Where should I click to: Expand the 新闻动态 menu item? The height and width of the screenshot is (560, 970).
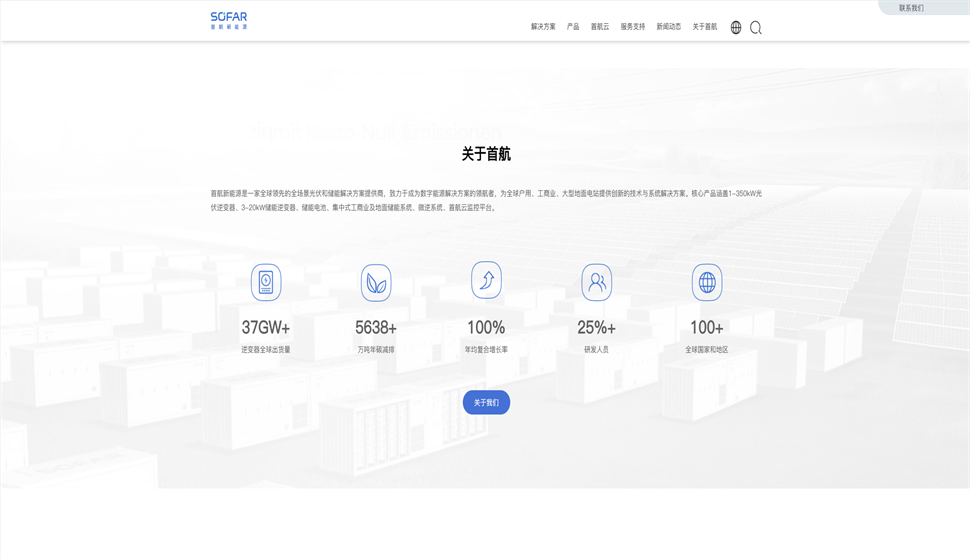(669, 27)
